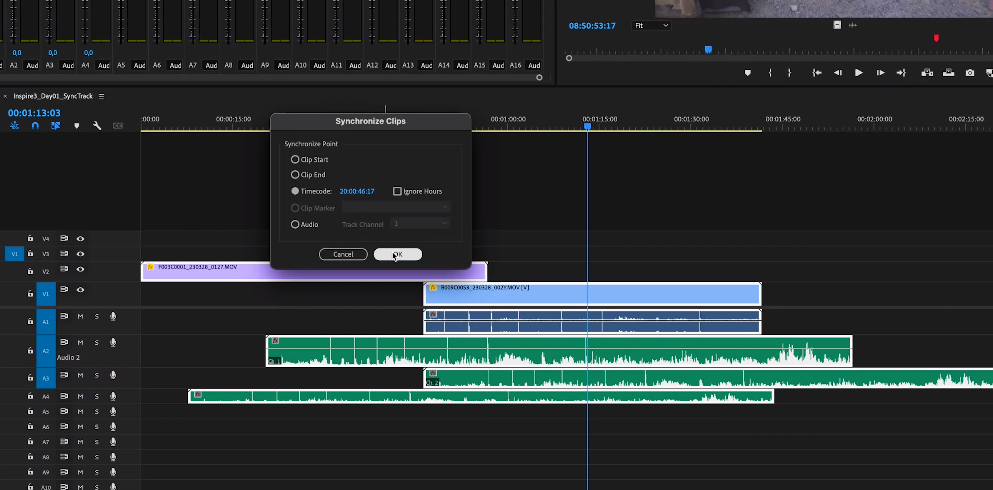Select the Audio radio button
Image resolution: width=993 pixels, height=490 pixels.
coord(295,224)
